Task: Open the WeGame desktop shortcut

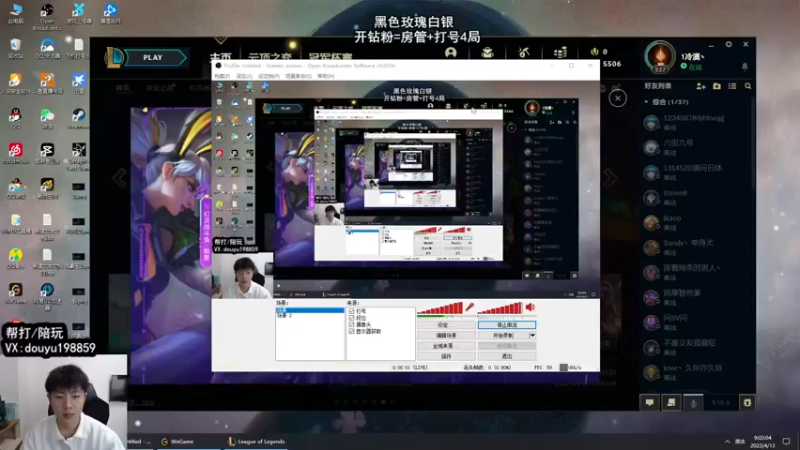Action: [15, 293]
